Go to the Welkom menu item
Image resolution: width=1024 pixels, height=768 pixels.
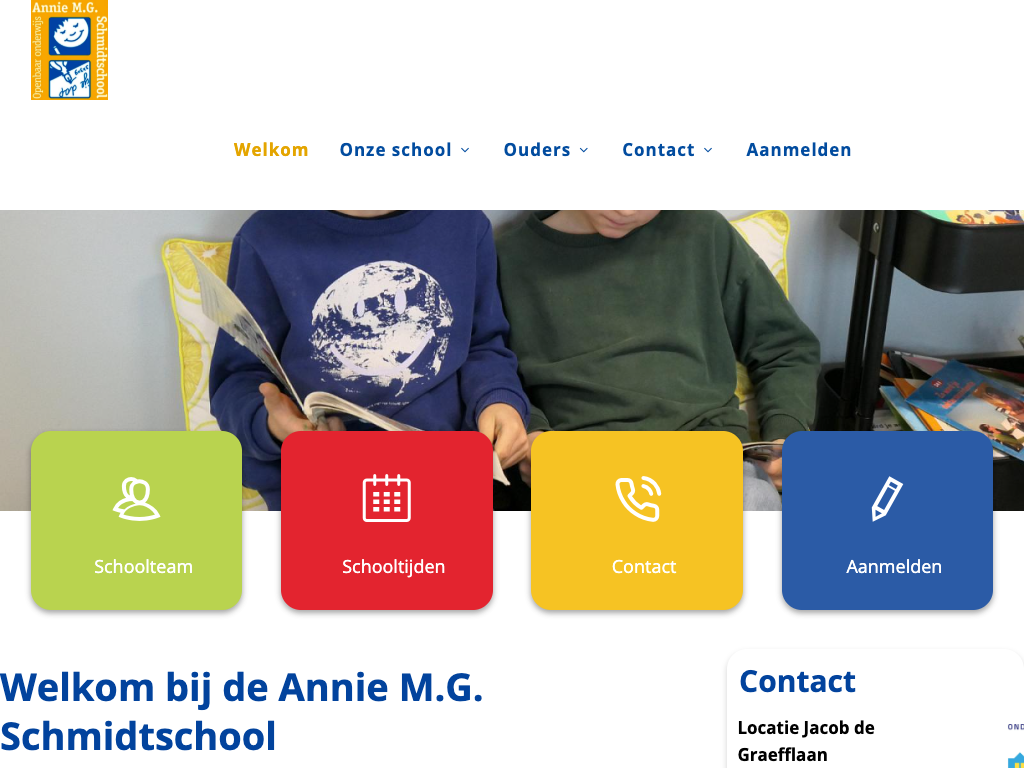coord(271,150)
